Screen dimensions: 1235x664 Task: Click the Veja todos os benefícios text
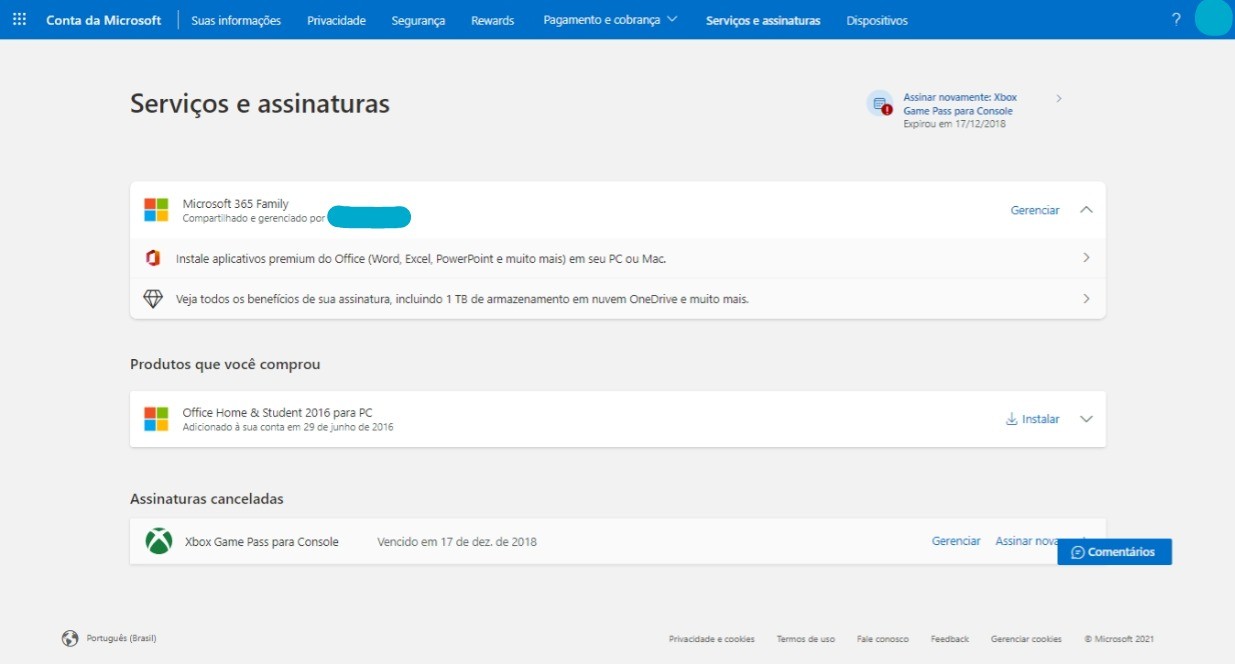(x=462, y=299)
